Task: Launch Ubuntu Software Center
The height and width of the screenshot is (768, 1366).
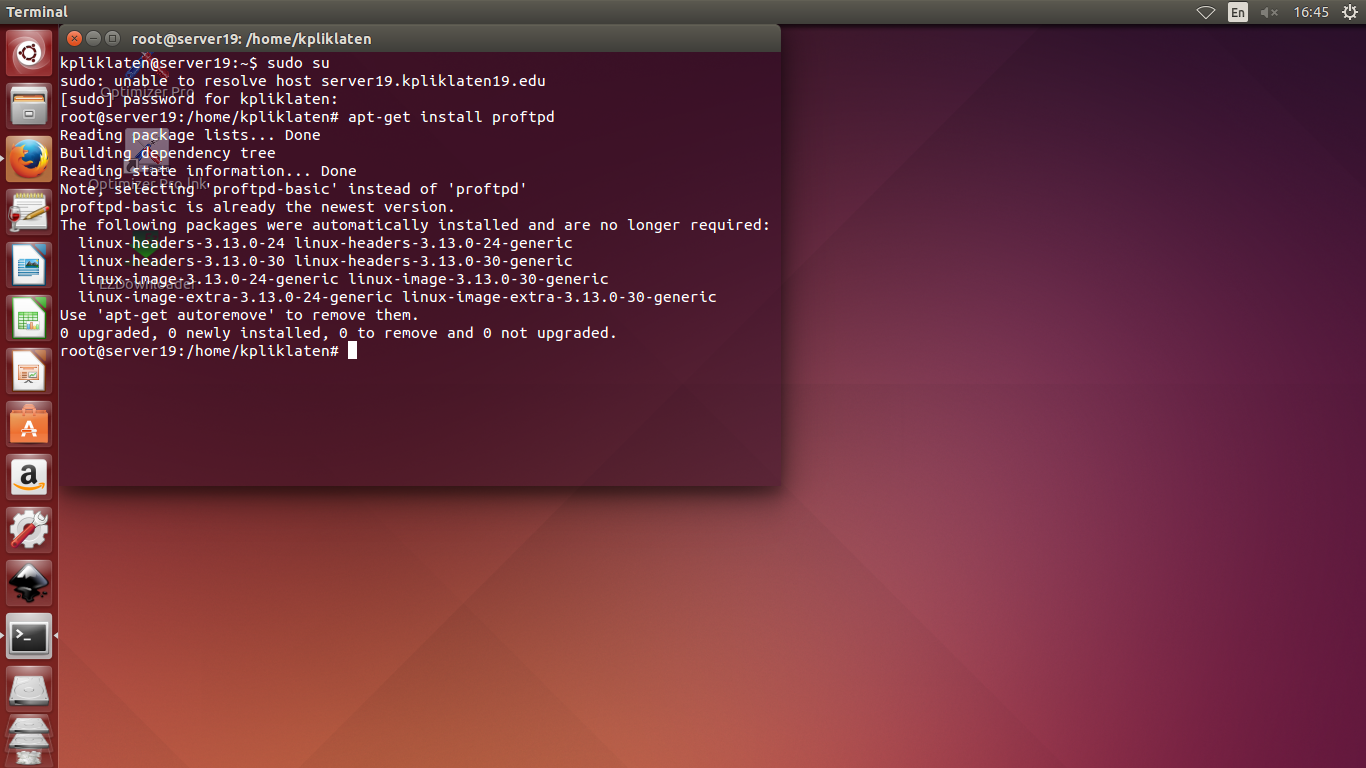Action: tap(28, 424)
